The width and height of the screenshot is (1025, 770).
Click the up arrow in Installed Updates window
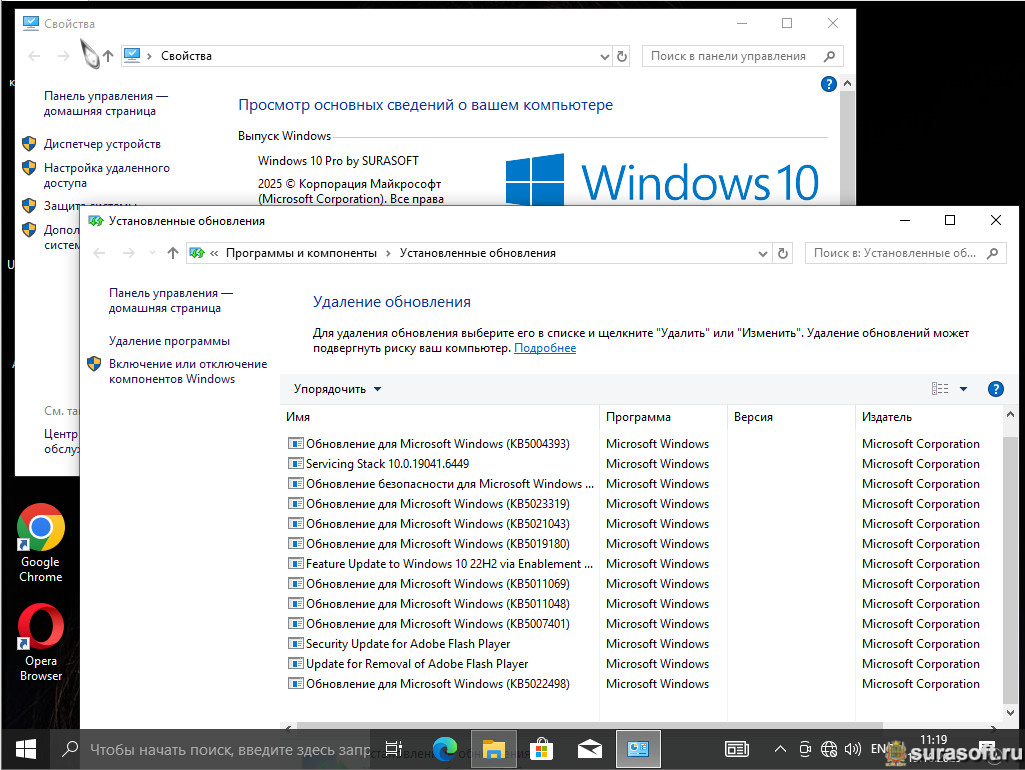pos(173,253)
